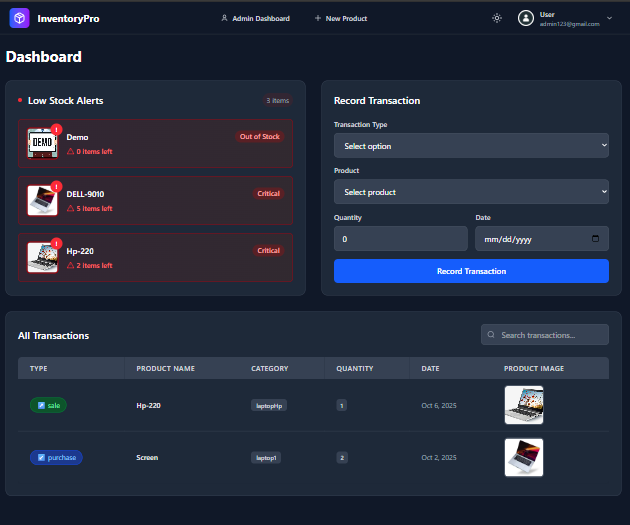Click the blue purchase type badge
Screen dimensions: 630x525
click(x=56, y=458)
